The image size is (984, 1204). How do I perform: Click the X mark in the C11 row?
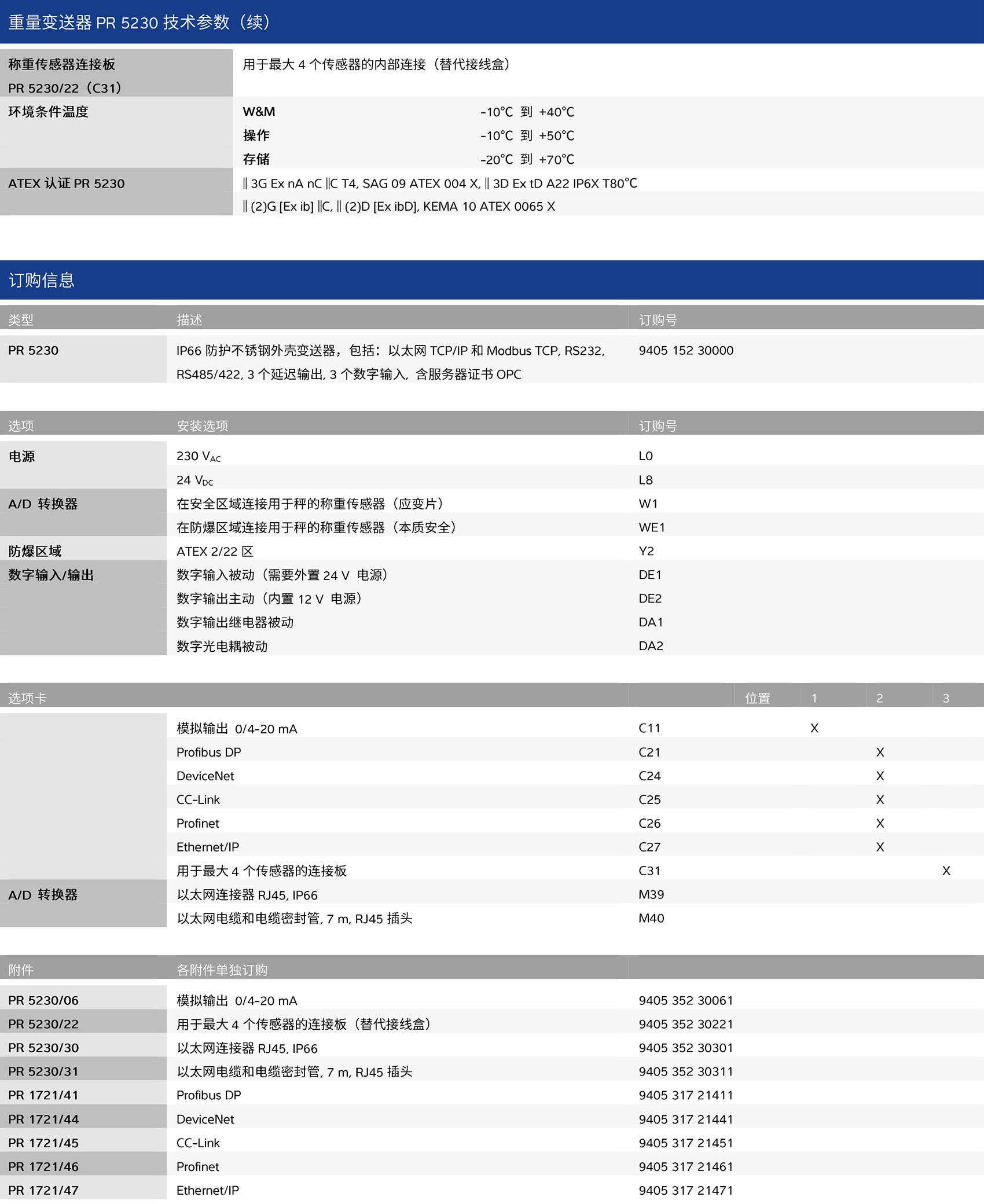814,728
